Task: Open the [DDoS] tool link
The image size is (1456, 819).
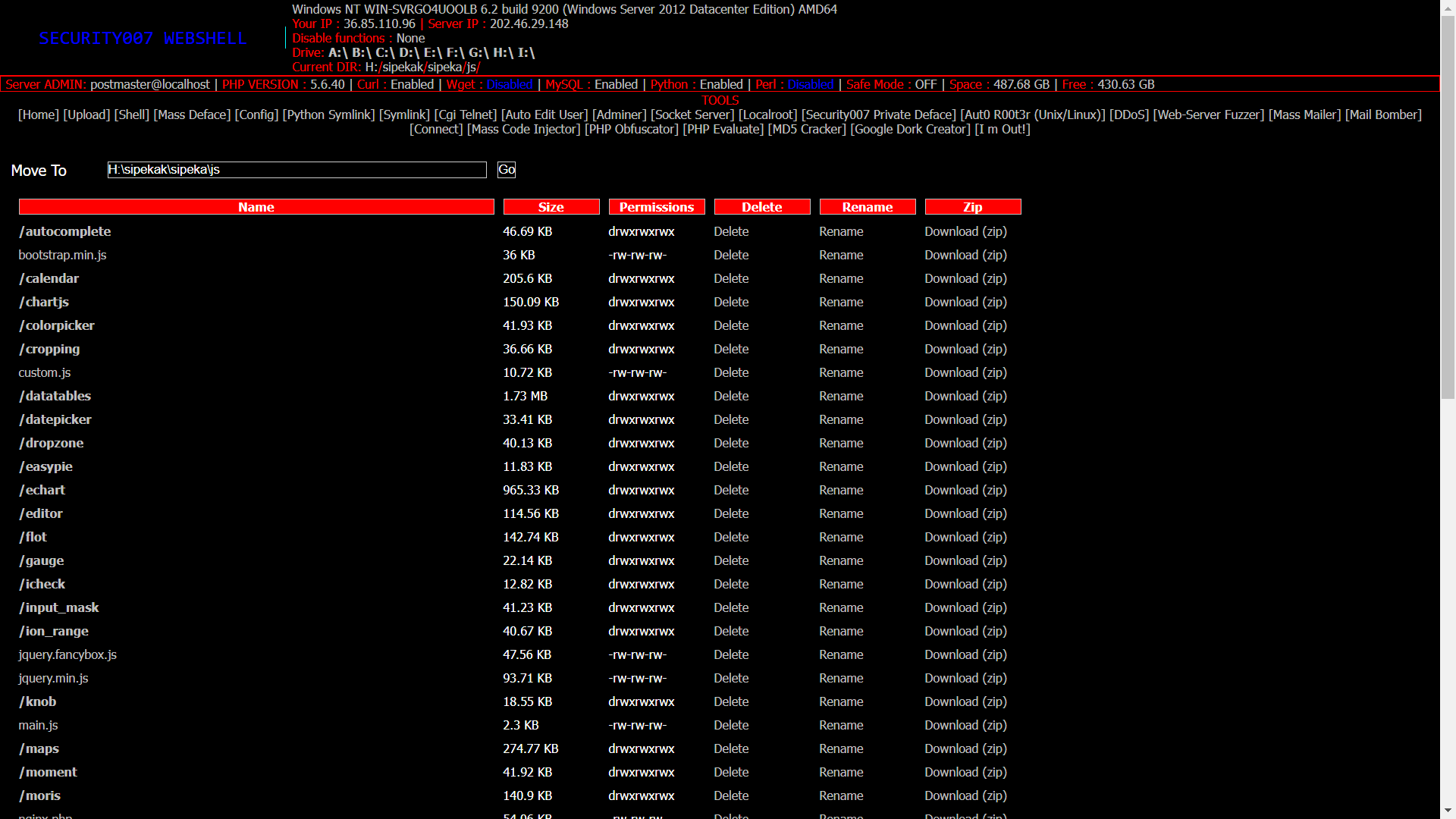Action: pos(1128,115)
